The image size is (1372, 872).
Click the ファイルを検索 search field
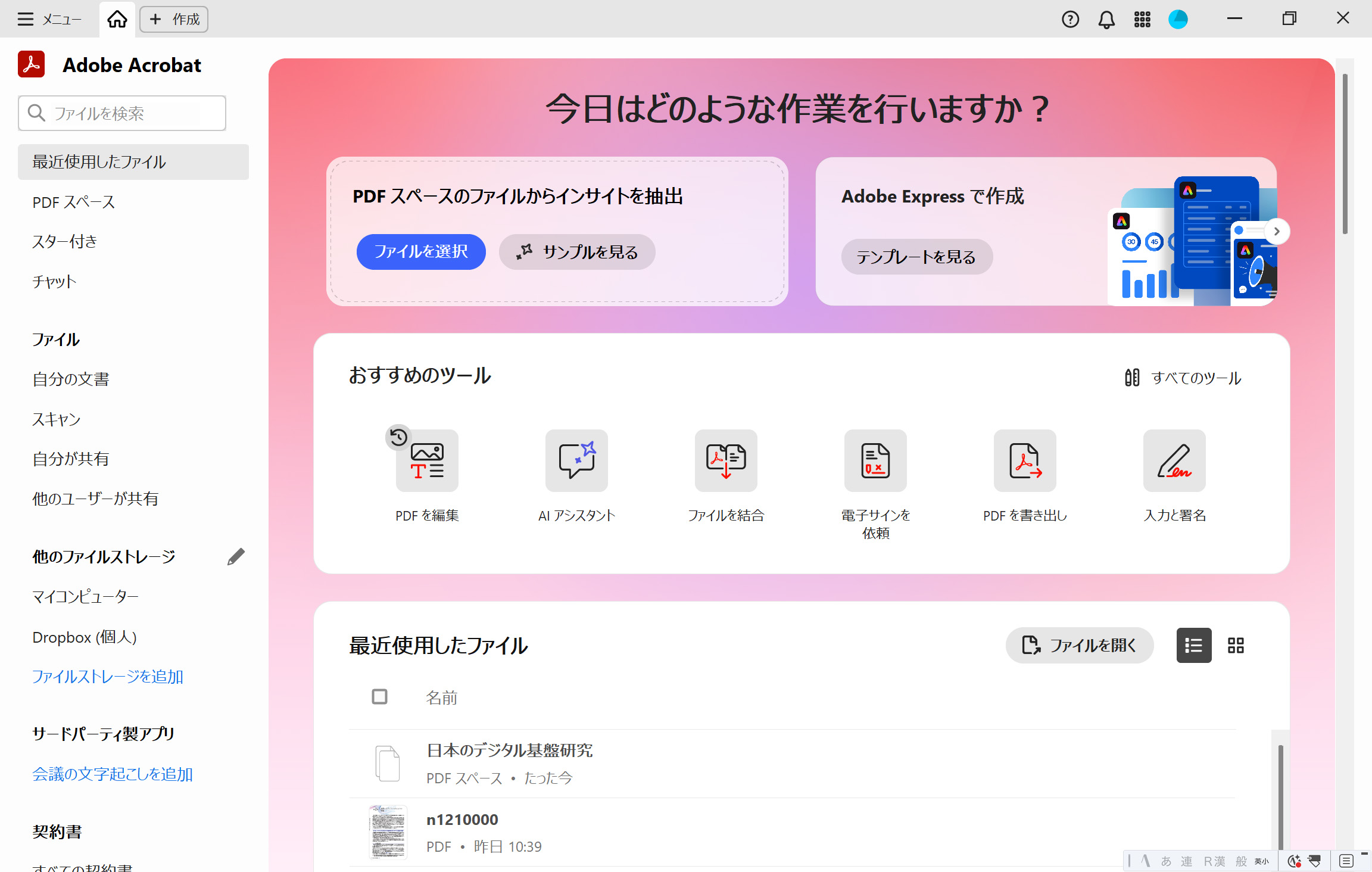(122, 113)
